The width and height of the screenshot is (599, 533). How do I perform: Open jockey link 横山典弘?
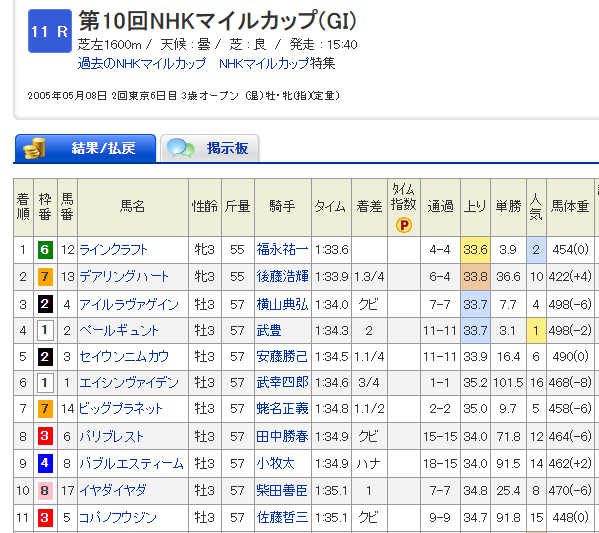click(282, 305)
